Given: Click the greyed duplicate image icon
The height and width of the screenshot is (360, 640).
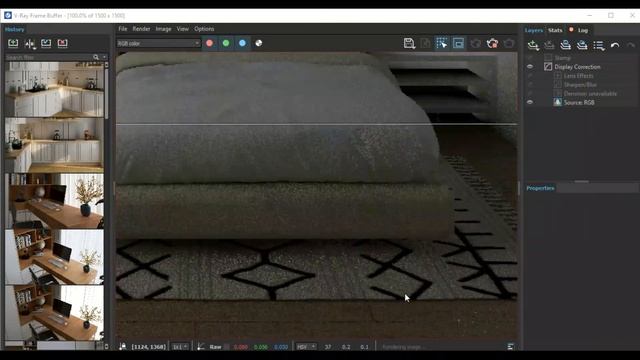Looking at the screenshot, I should [x=425, y=43].
